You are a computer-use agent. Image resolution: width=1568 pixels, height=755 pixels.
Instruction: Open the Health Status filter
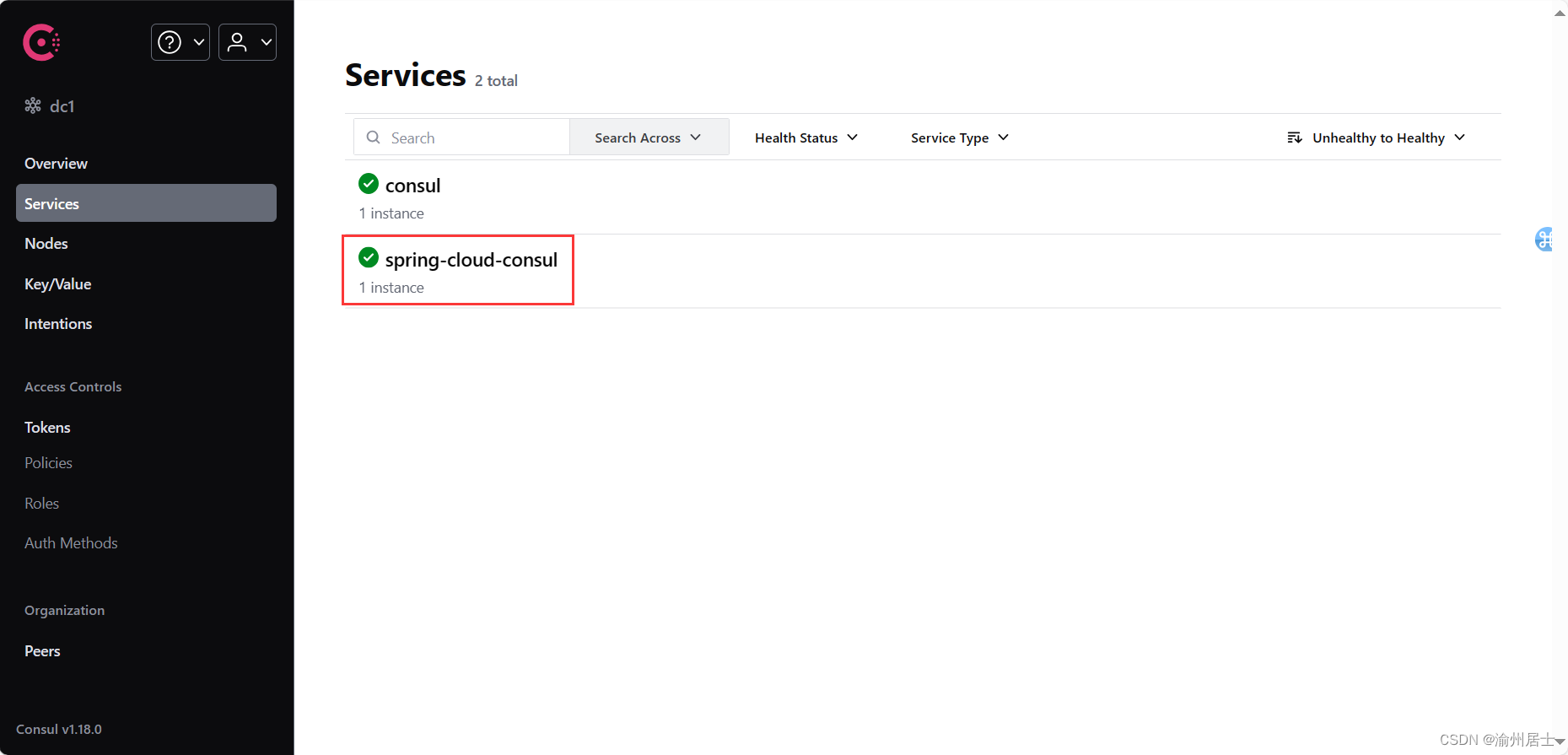[x=806, y=138]
